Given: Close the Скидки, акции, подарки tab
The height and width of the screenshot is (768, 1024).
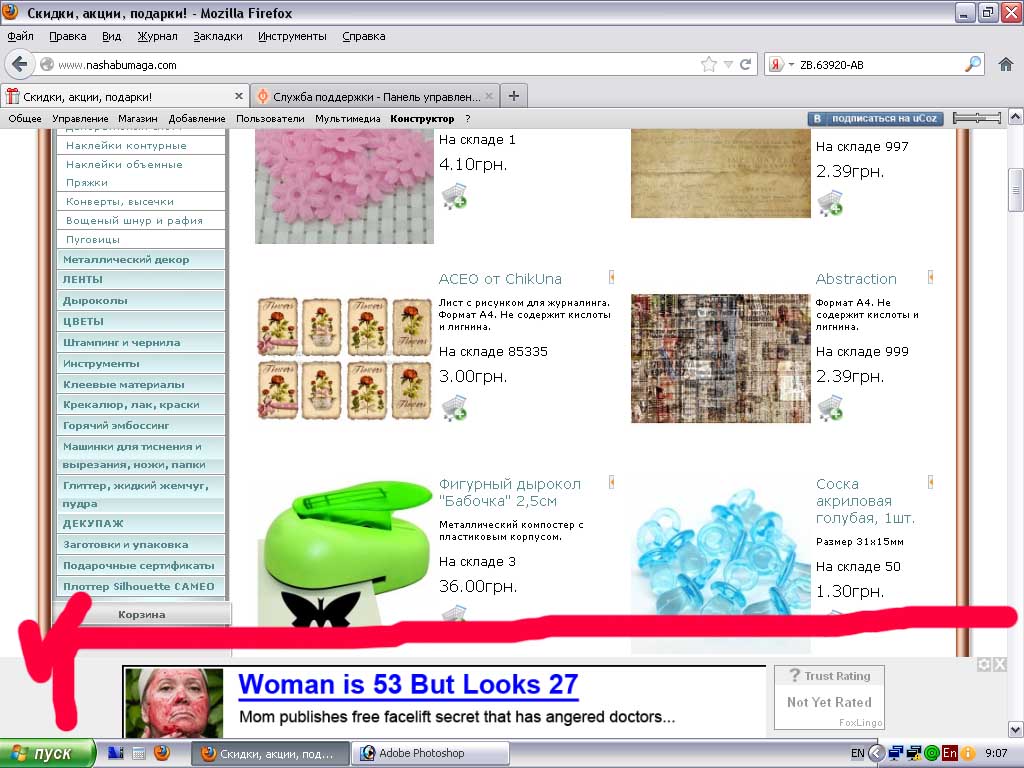Looking at the screenshot, I should [238, 96].
